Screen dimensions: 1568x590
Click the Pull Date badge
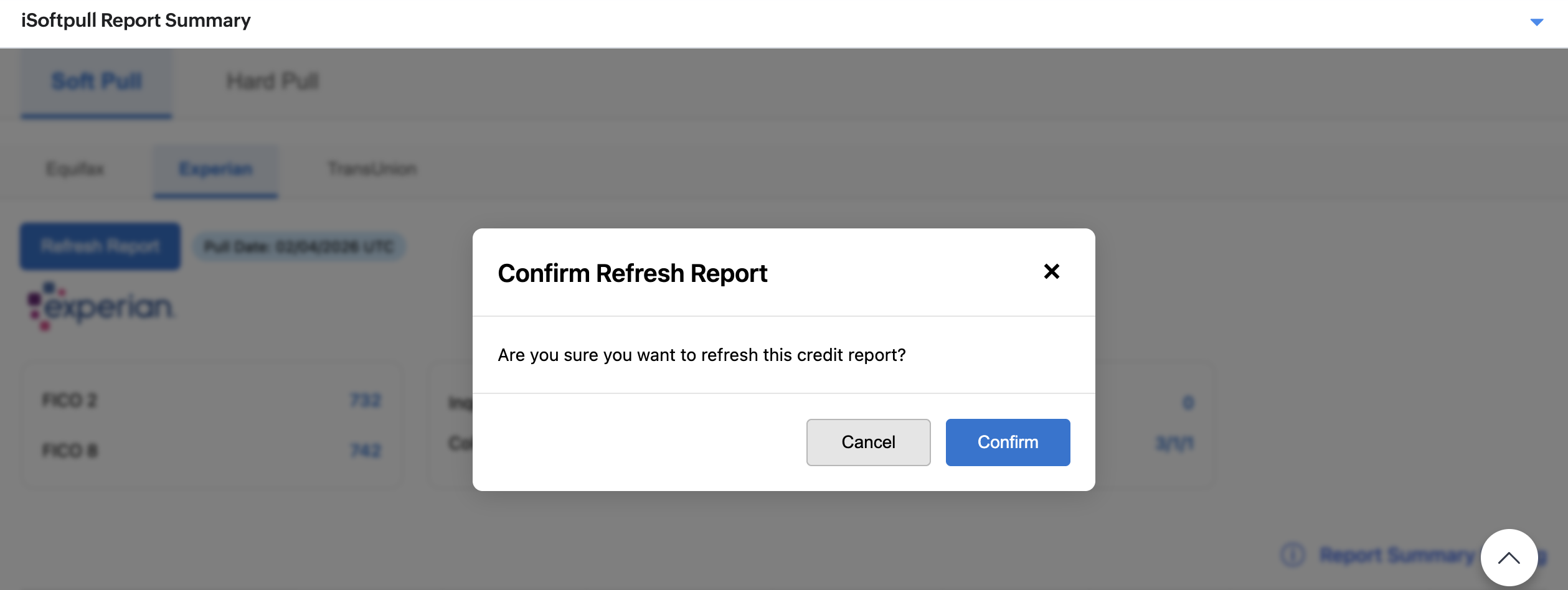(299, 247)
